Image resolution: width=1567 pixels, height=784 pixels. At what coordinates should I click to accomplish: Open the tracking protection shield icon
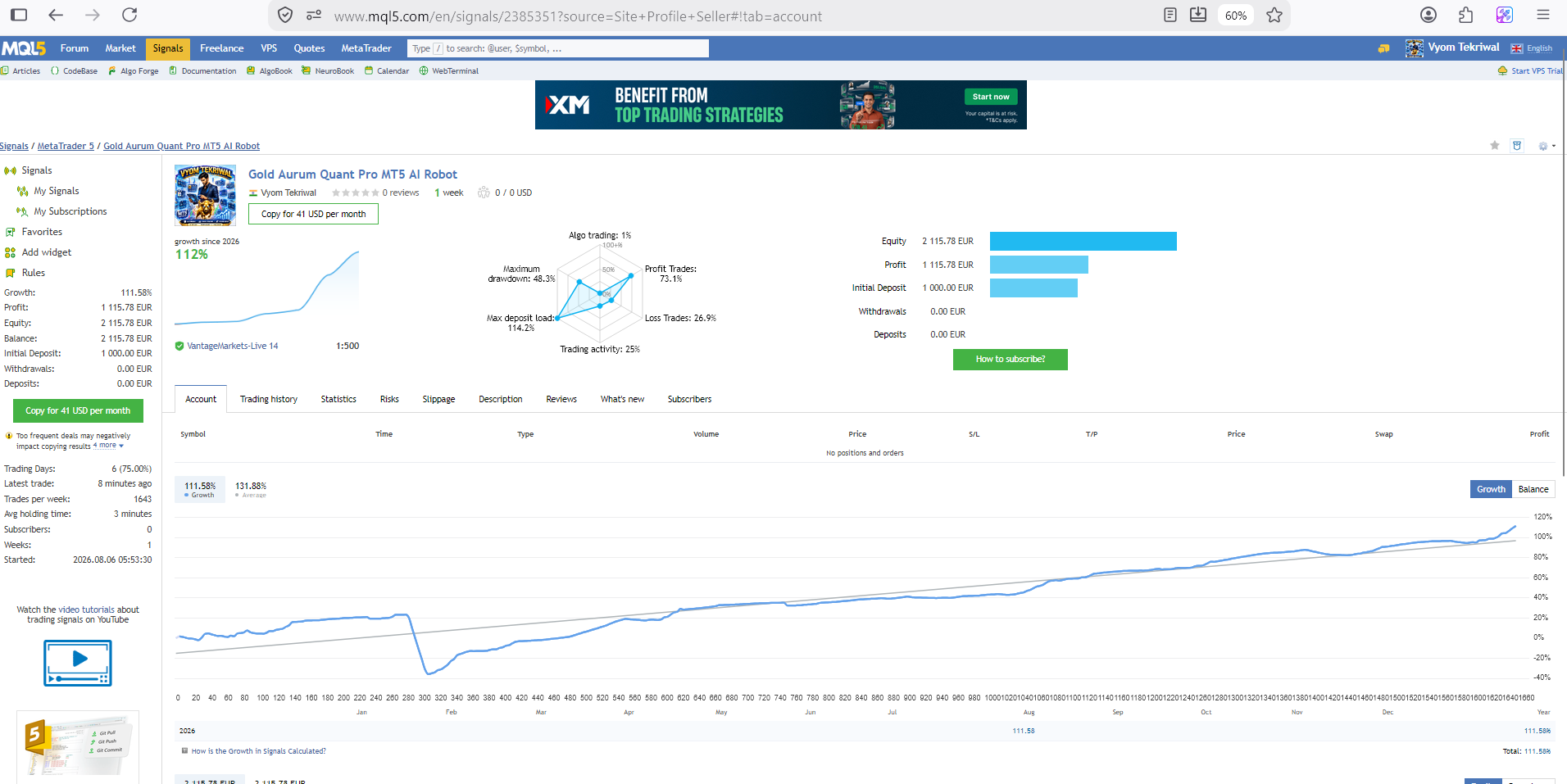click(285, 15)
